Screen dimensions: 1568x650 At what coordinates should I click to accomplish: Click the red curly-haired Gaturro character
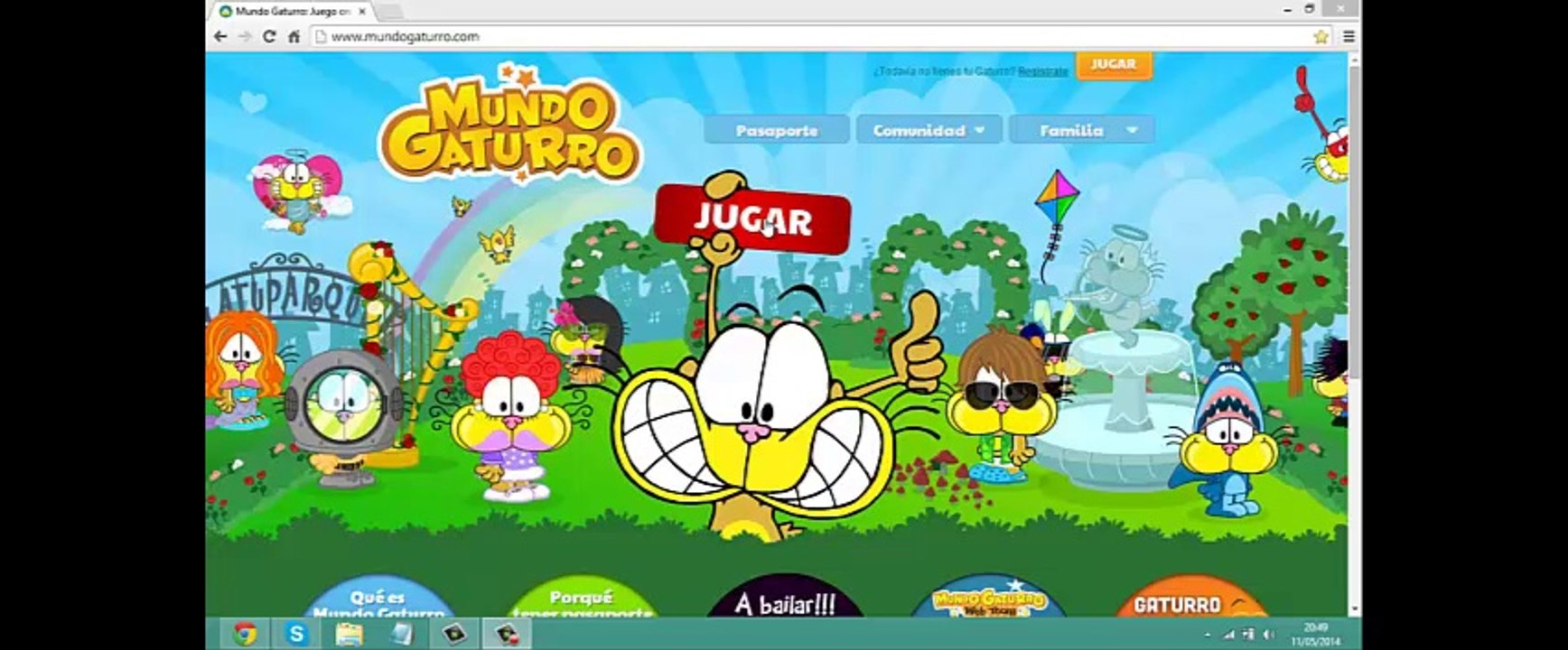pos(510,415)
